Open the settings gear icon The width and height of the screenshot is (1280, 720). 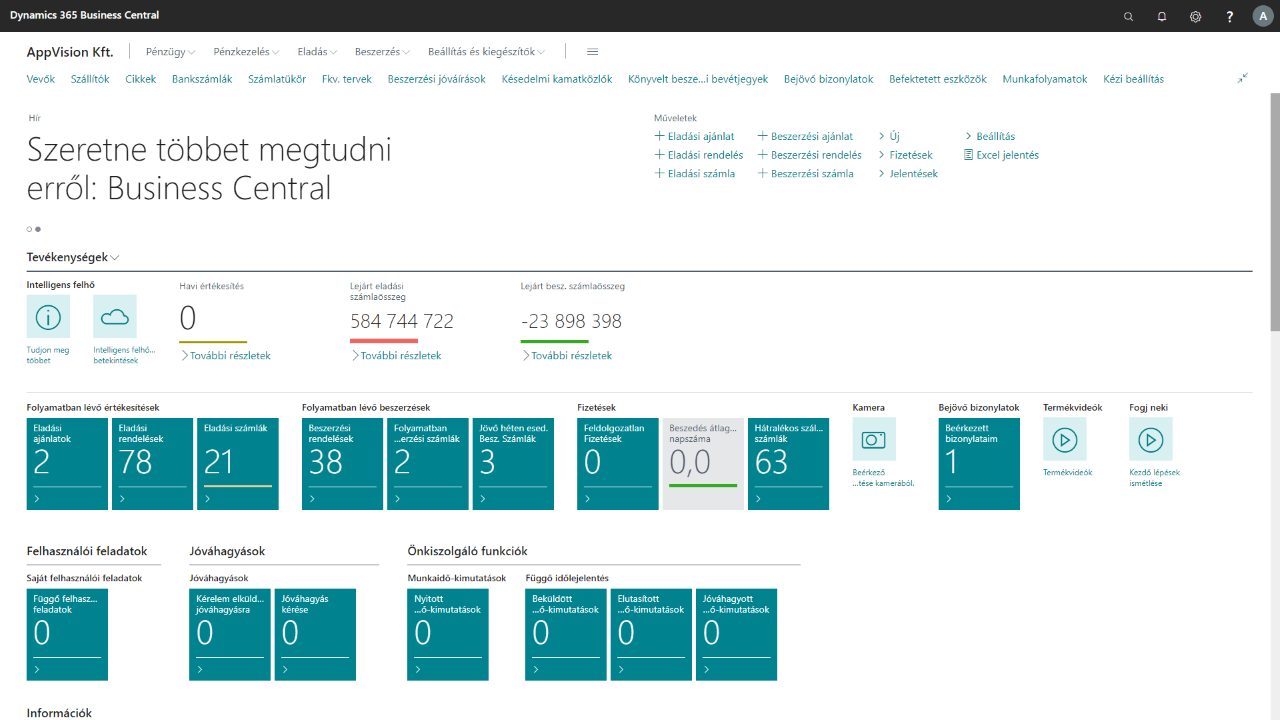1196,16
